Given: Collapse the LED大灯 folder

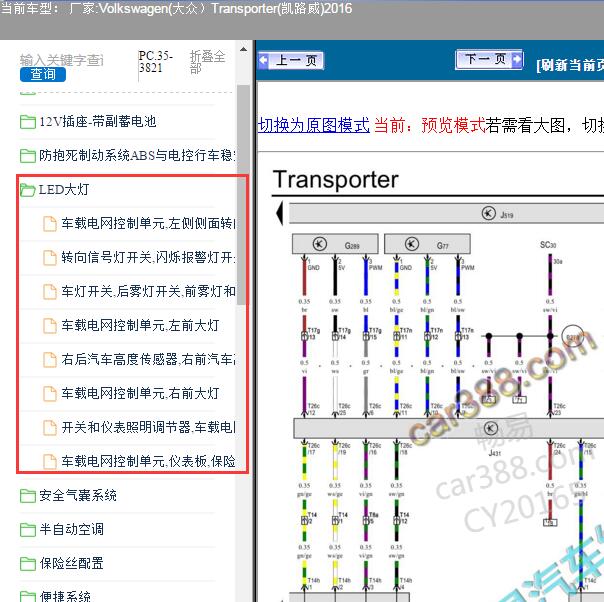Looking at the screenshot, I should click(64, 189).
